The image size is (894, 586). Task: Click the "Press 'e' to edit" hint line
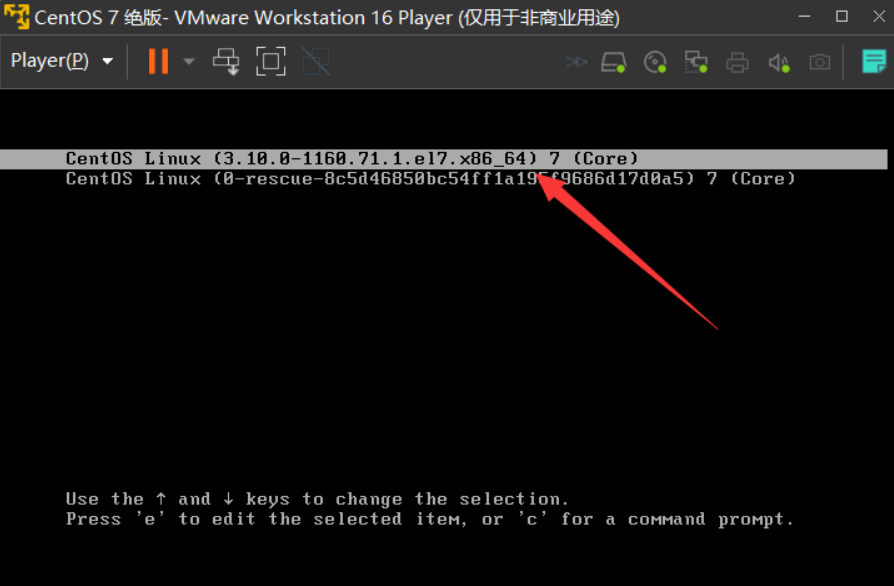[429, 519]
